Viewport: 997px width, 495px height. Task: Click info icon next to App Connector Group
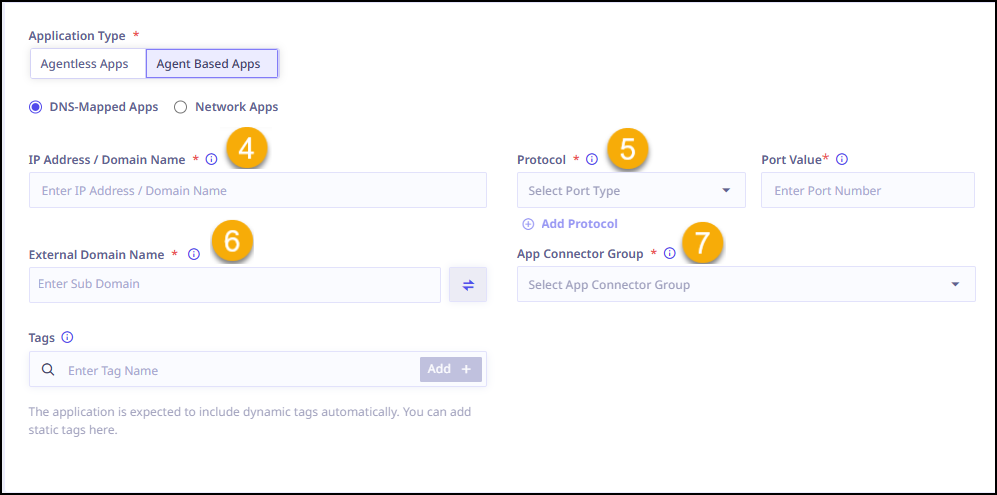pos(670,254)
